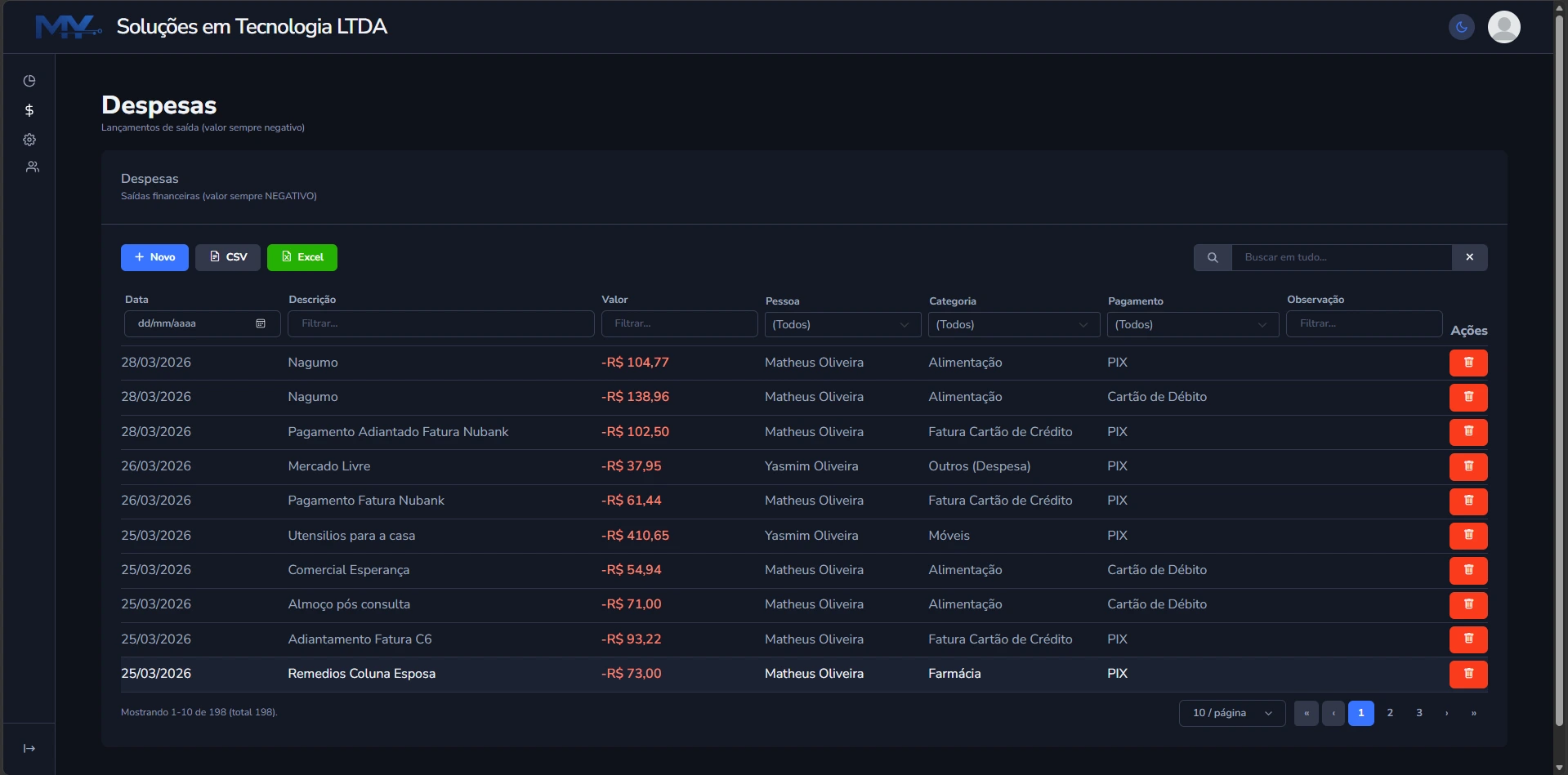This screenshot has width=1568, height=775.
Task: Sort by the Pagamento column header
Action: (1136, 301)
